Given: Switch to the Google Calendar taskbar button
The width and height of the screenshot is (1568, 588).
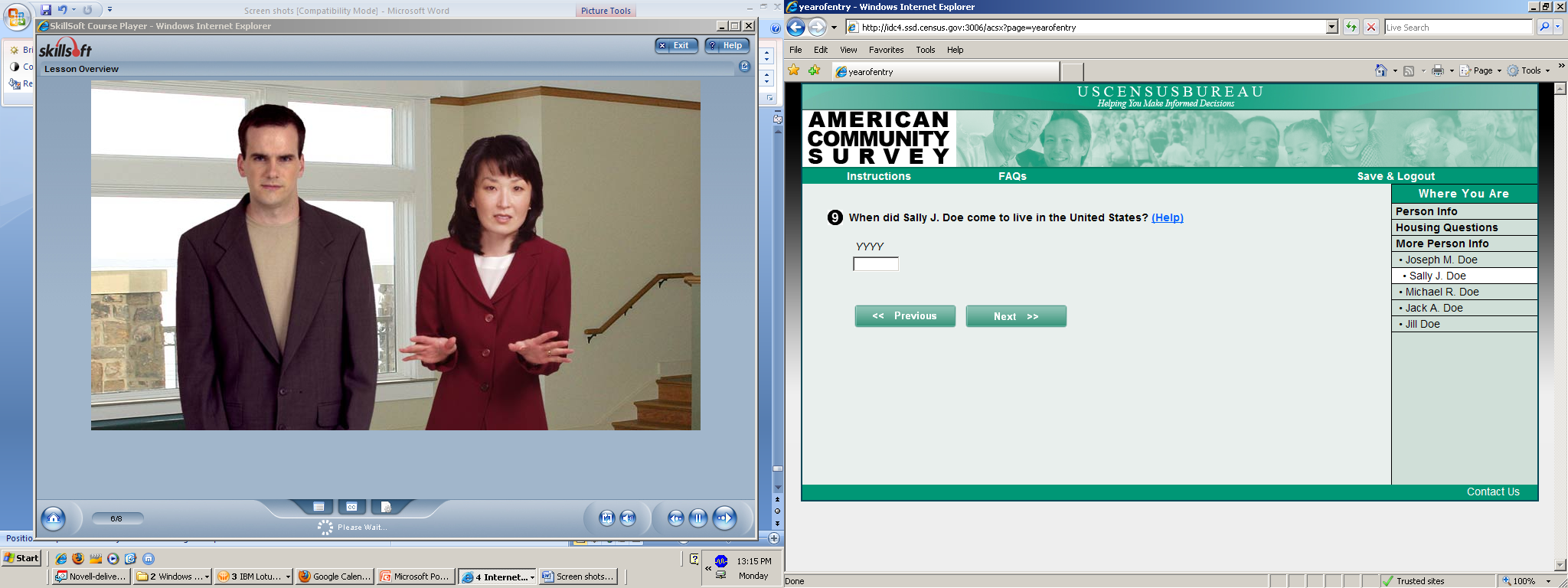Looking at the screenshot, I should [335, 577].
